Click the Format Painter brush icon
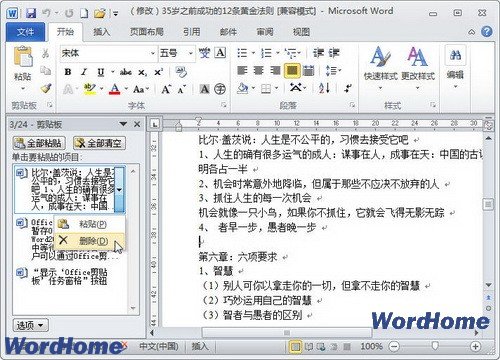Viewport: 500px width, 360px height. coord(46,88)
